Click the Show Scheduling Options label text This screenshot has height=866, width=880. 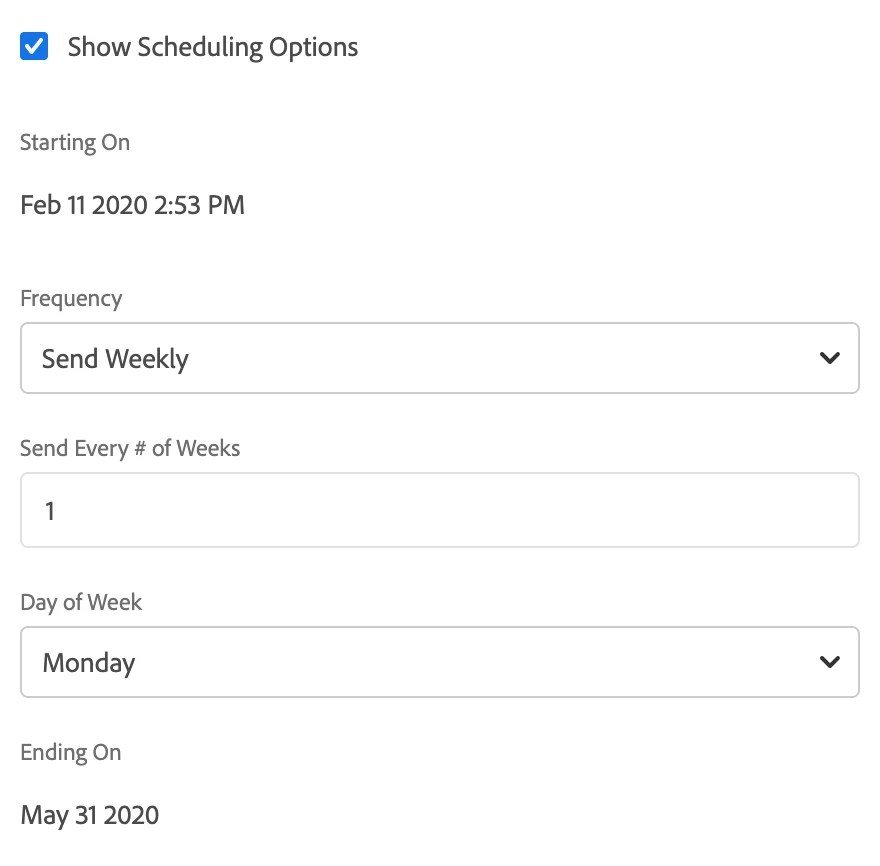click(212, 47)
